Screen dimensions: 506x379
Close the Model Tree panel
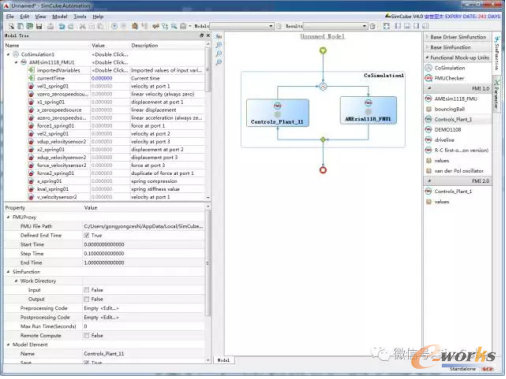(x=208, y=35)
